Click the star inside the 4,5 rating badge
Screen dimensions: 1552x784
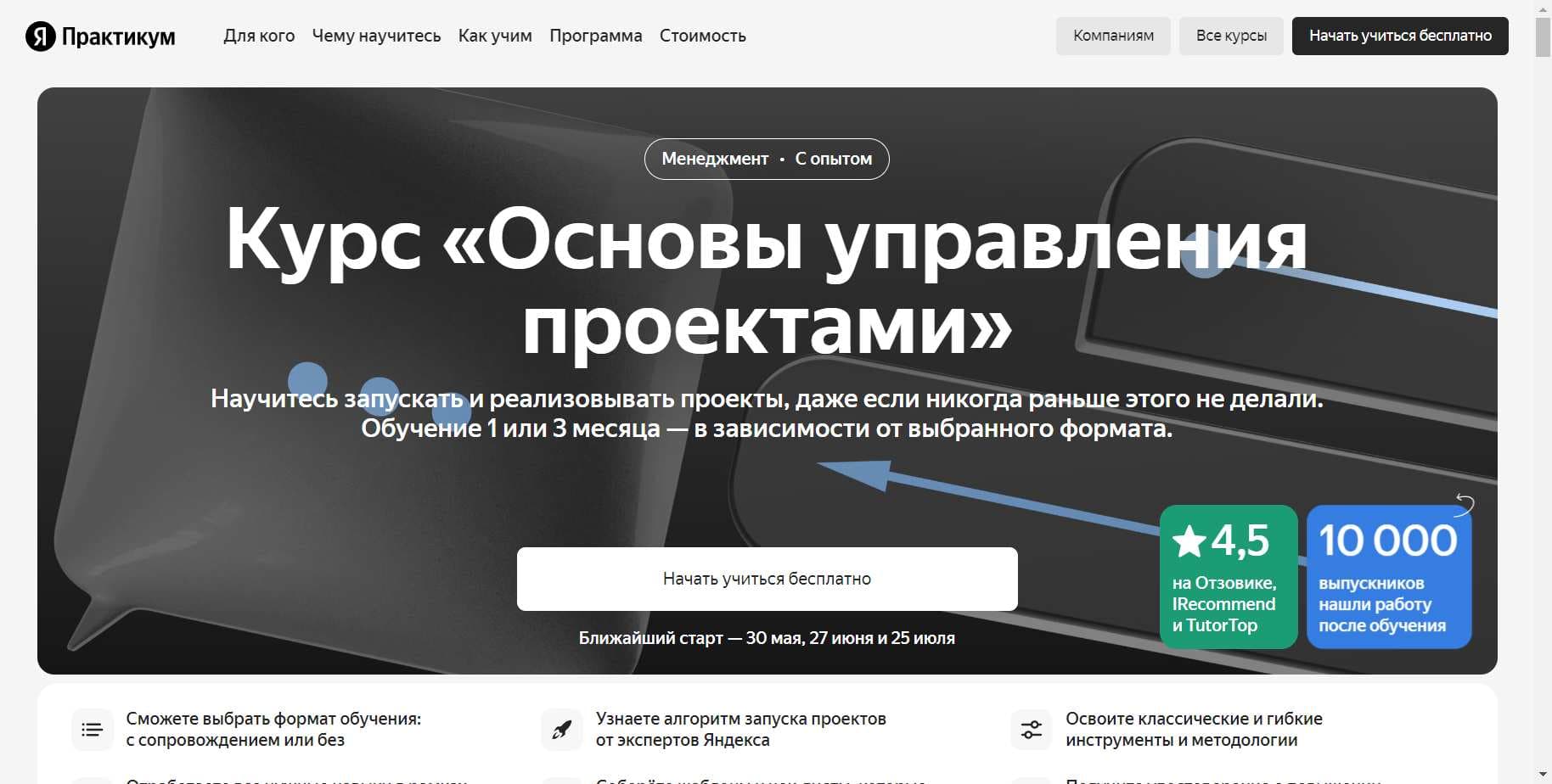pyautogui.click(x=1191, y=539)
